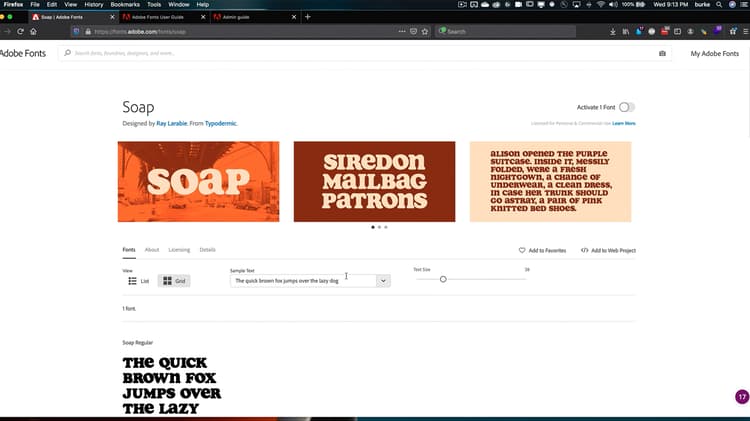Open macOS Spotlight search icon
750x421 pixels.
click(719, 4)
